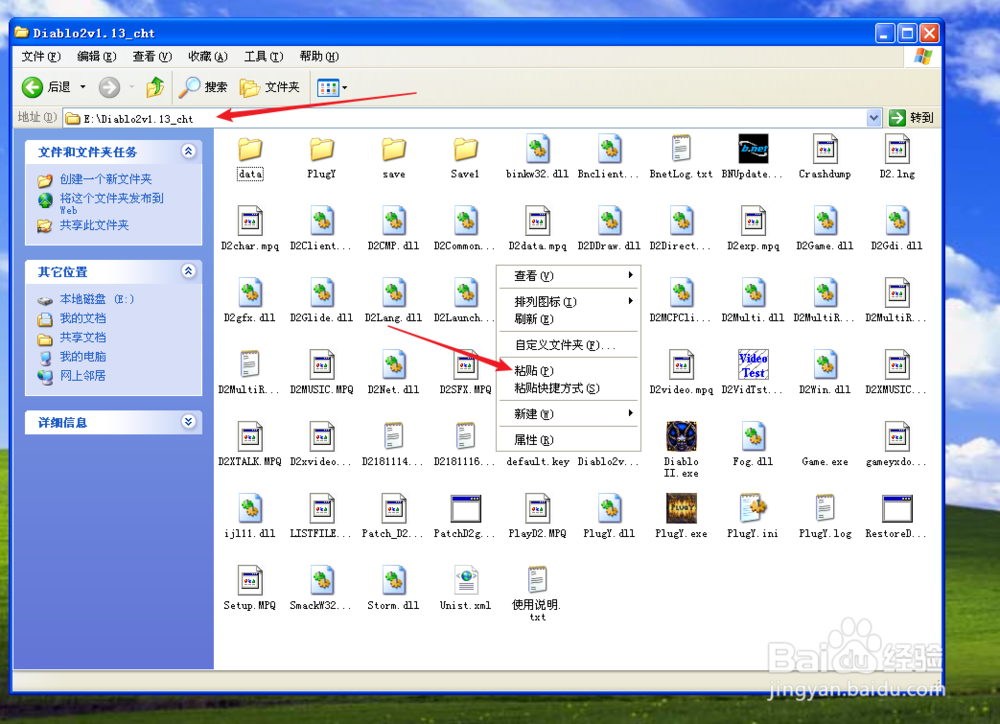Viewport: 1000px width, 724px height.
Task: Expand the address bar dropdown
Action: tap(874, 118)
